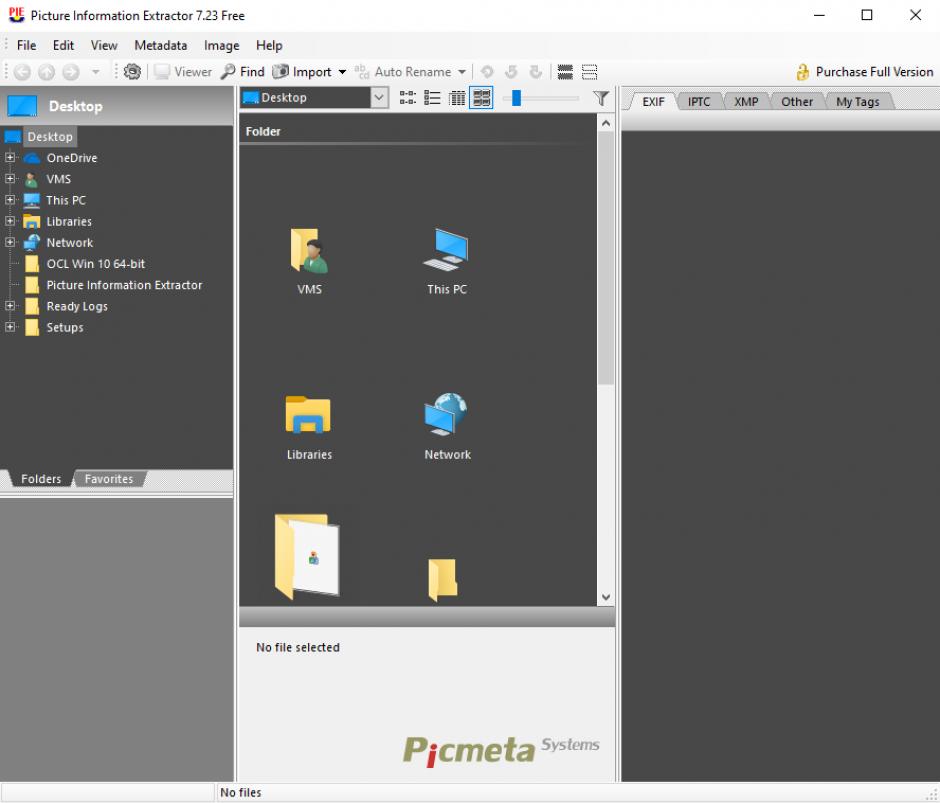940x803 pixels.
Task: Open the Metadata menu
Action: (x=161, y=46)
